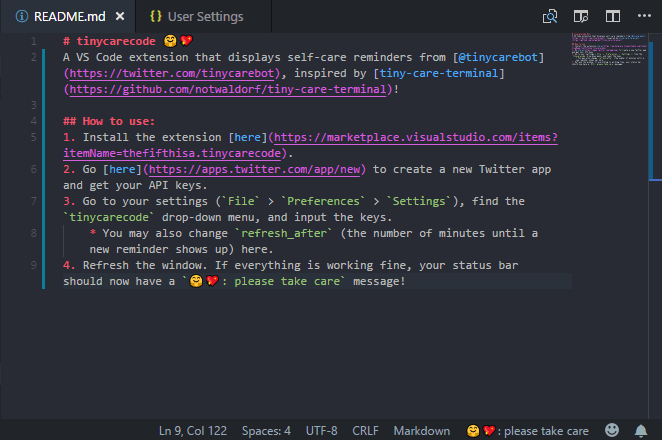Open github.com/notwaldorf/tiny-care-terminal link

[x=228, y=89]
